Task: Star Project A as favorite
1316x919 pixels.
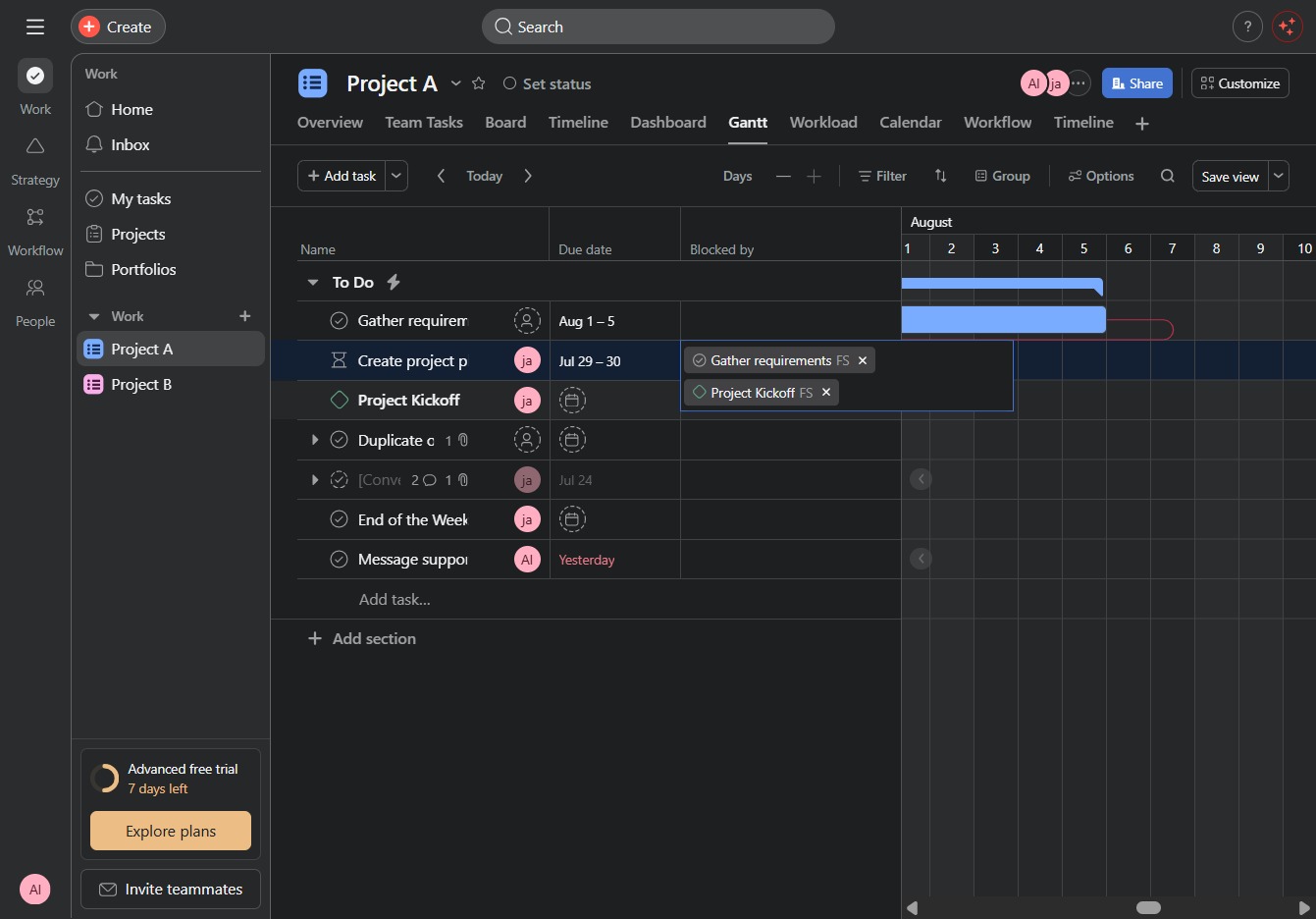Action: [479, 83]
